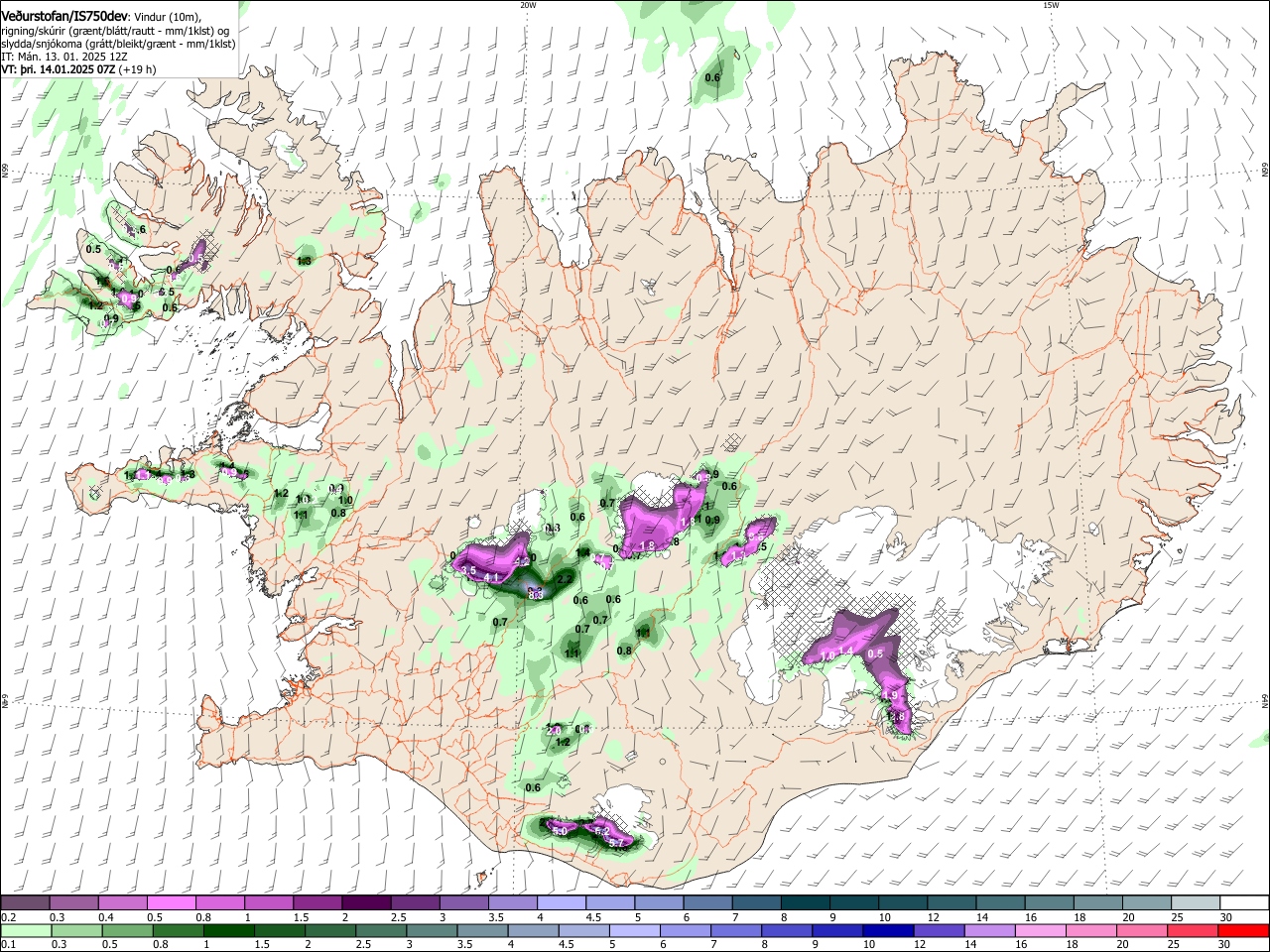Click the '0.1' label in bottom legend row
Image resolution: width=1270 pixels, height=952 pixels.
pyautogui.click(x=9, y=945)
